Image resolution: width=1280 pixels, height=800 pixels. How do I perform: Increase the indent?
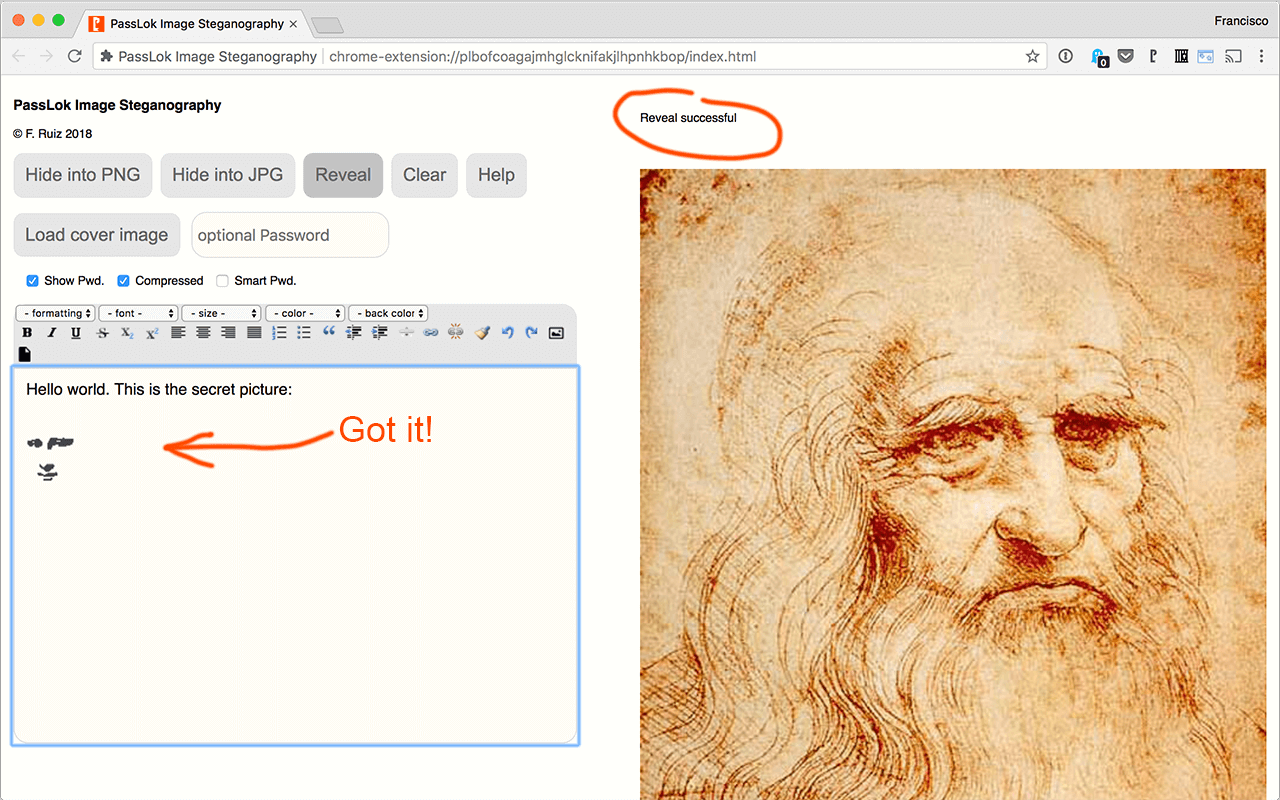pos(380,333)
